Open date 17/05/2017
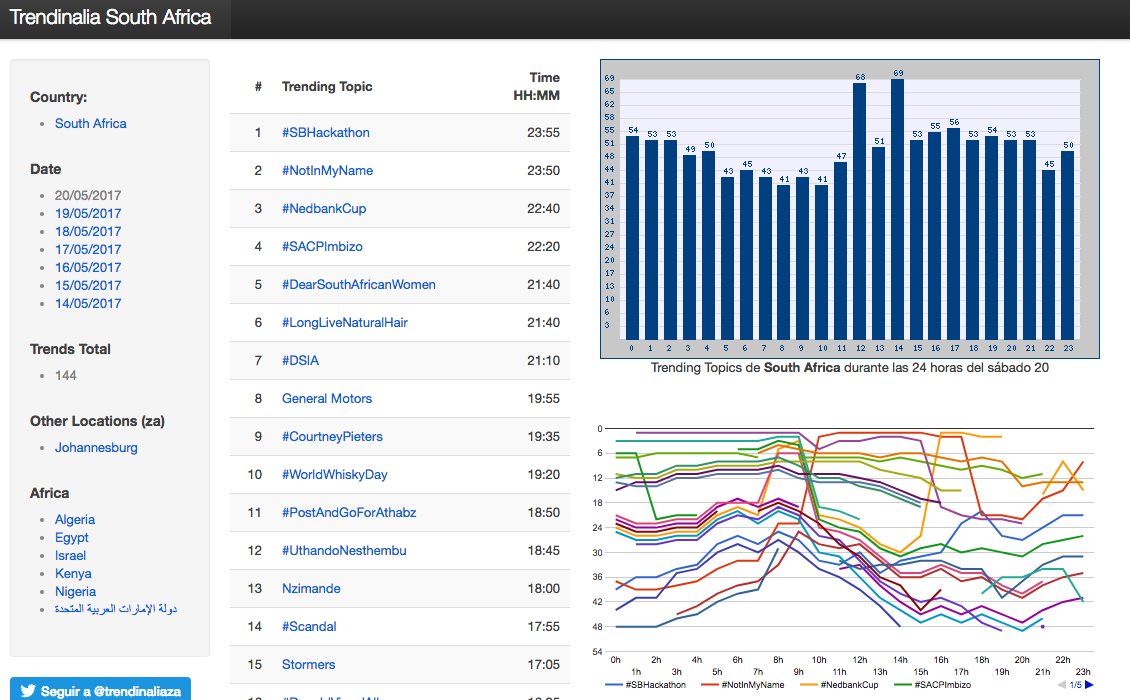1130x700 pixels. [88, 249]
